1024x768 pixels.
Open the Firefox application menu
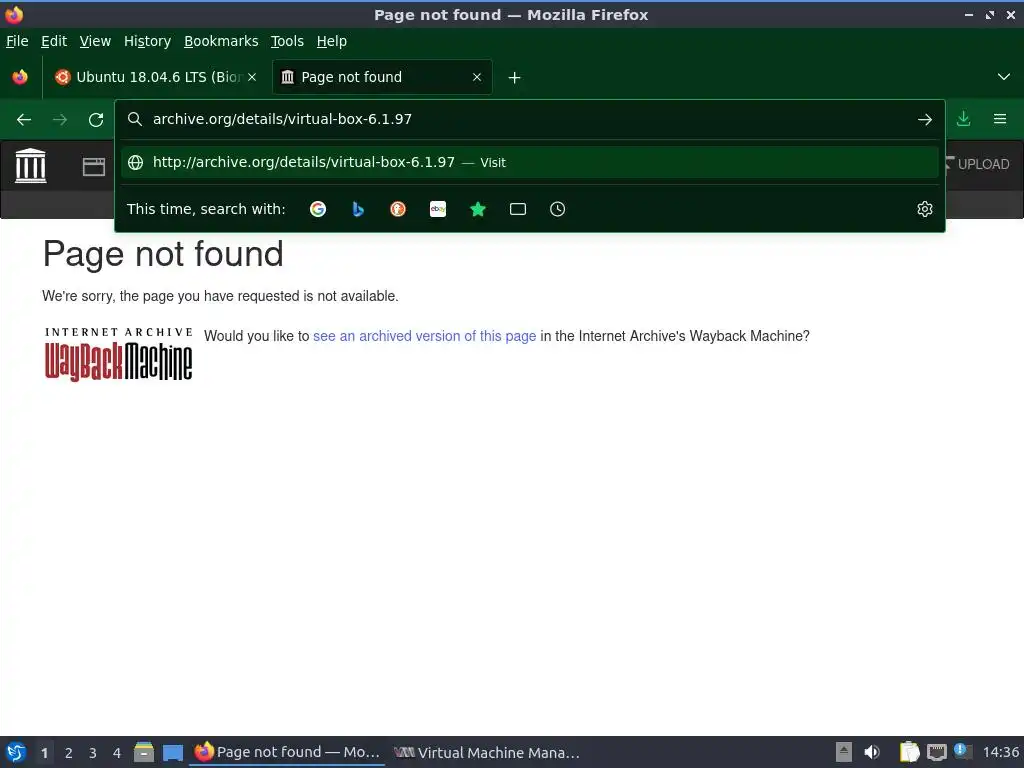(x=1000, y=119)
